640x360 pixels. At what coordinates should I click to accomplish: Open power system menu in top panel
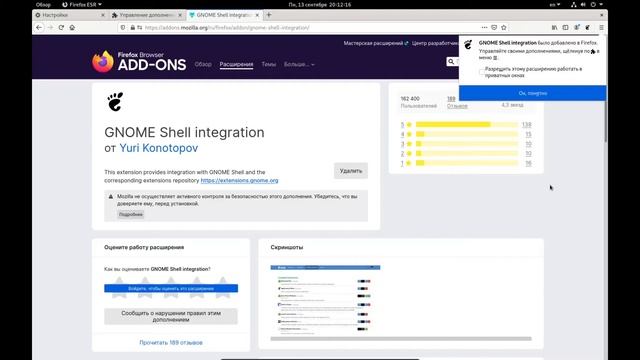pos(596,4)
